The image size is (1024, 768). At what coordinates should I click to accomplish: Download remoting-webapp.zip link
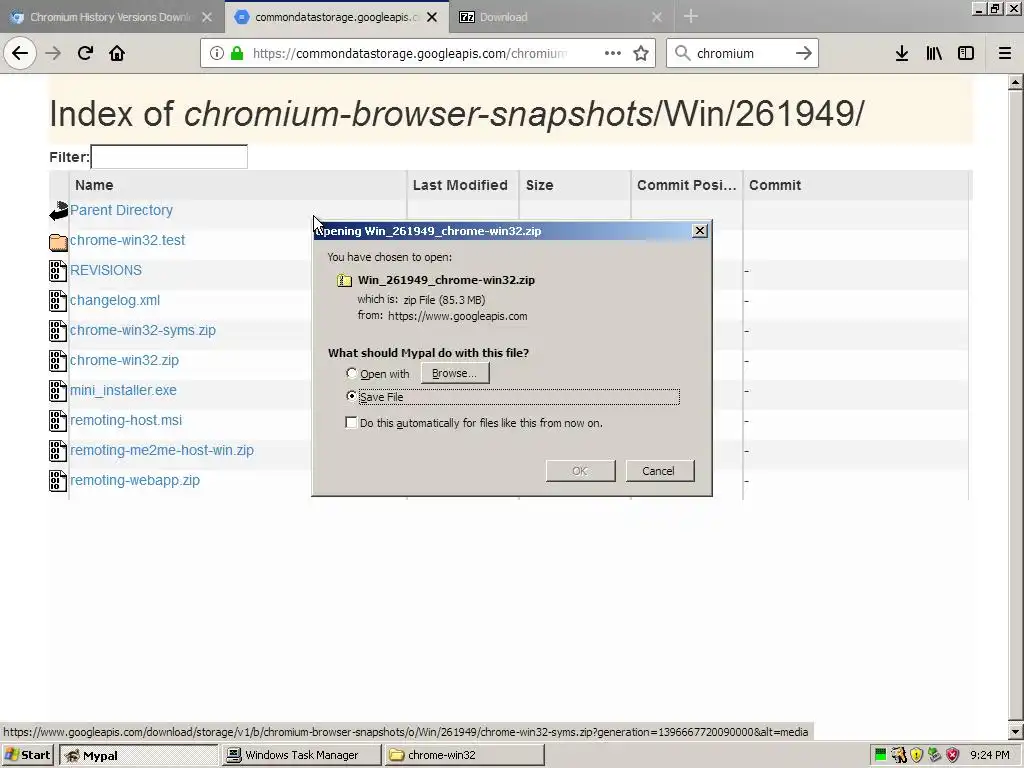[x=135, y=481]
